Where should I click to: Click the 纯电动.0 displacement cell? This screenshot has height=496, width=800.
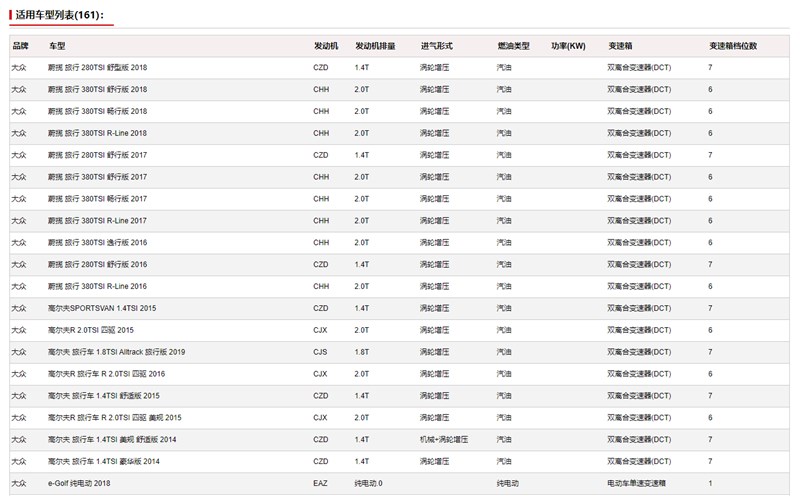click(x=368, y=483)
